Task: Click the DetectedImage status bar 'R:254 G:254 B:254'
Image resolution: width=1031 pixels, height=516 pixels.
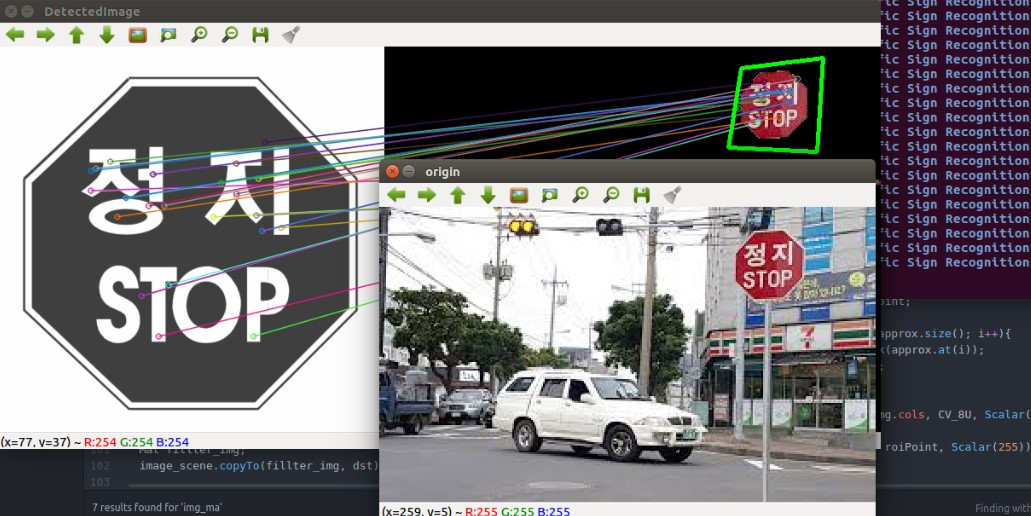Action: click(x=136, y=442)
